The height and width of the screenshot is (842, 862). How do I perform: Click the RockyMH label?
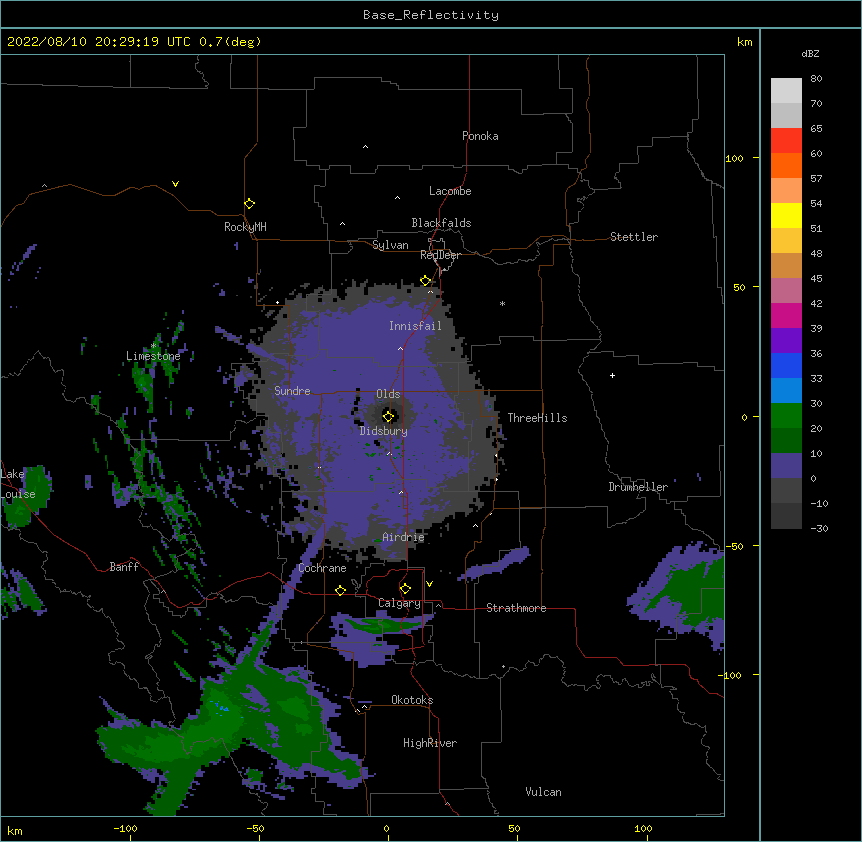click(x=245, y=227)
